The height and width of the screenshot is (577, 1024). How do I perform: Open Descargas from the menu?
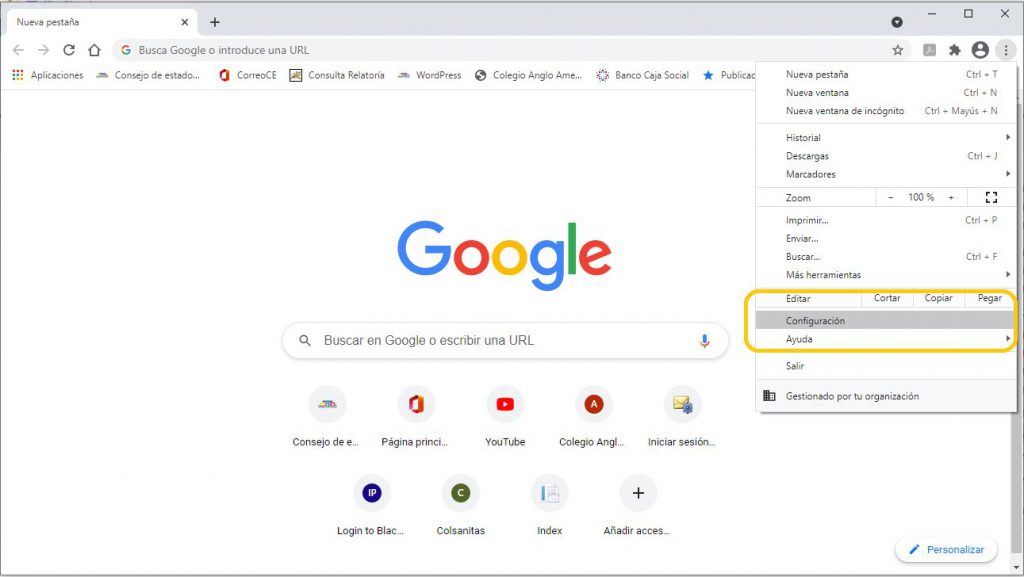tap(886, 156)
